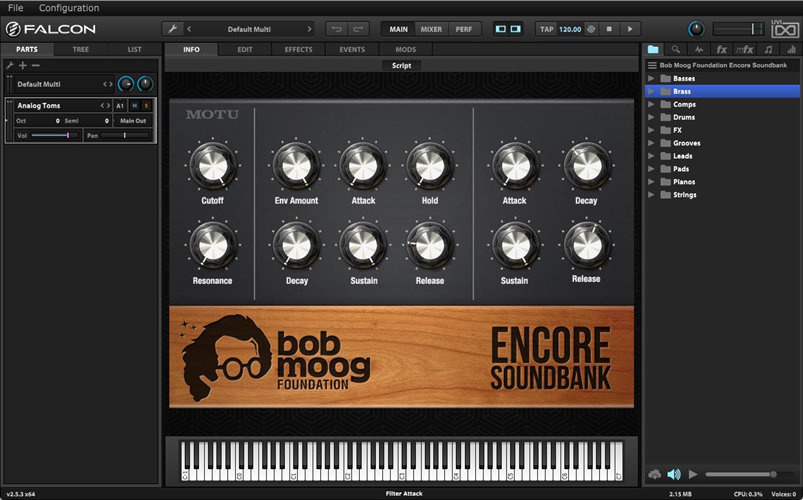This screenshot has width=803, height=500.
Task: Click the parts-panel wrench icon above Default Multi
Action: coord(9,65)
